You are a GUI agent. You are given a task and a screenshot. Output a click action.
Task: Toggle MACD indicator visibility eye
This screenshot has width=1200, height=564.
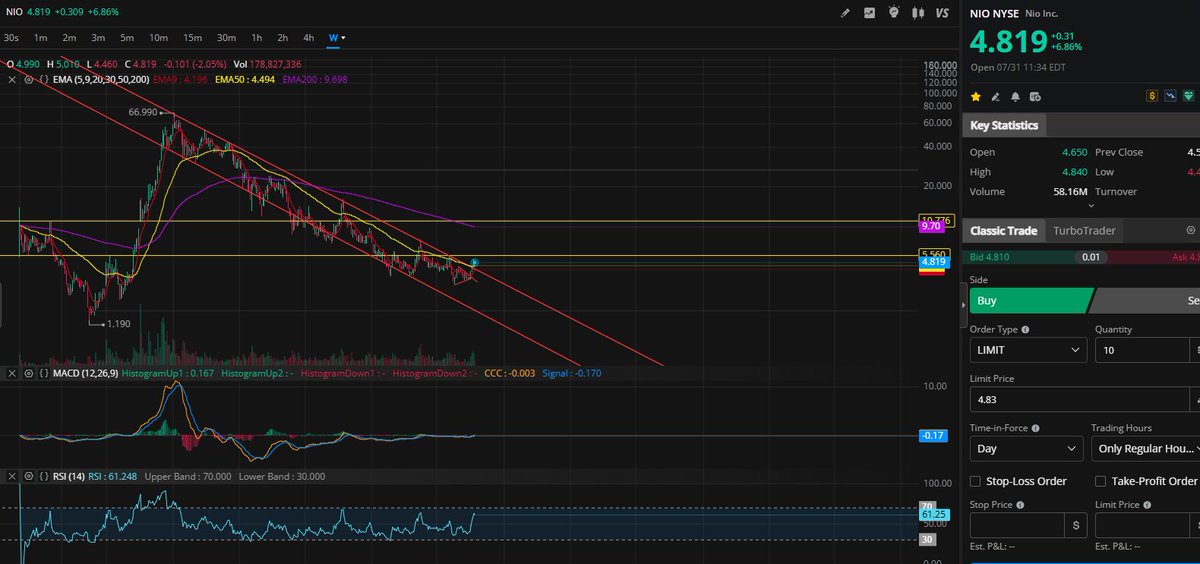click(x=28, y=373)
